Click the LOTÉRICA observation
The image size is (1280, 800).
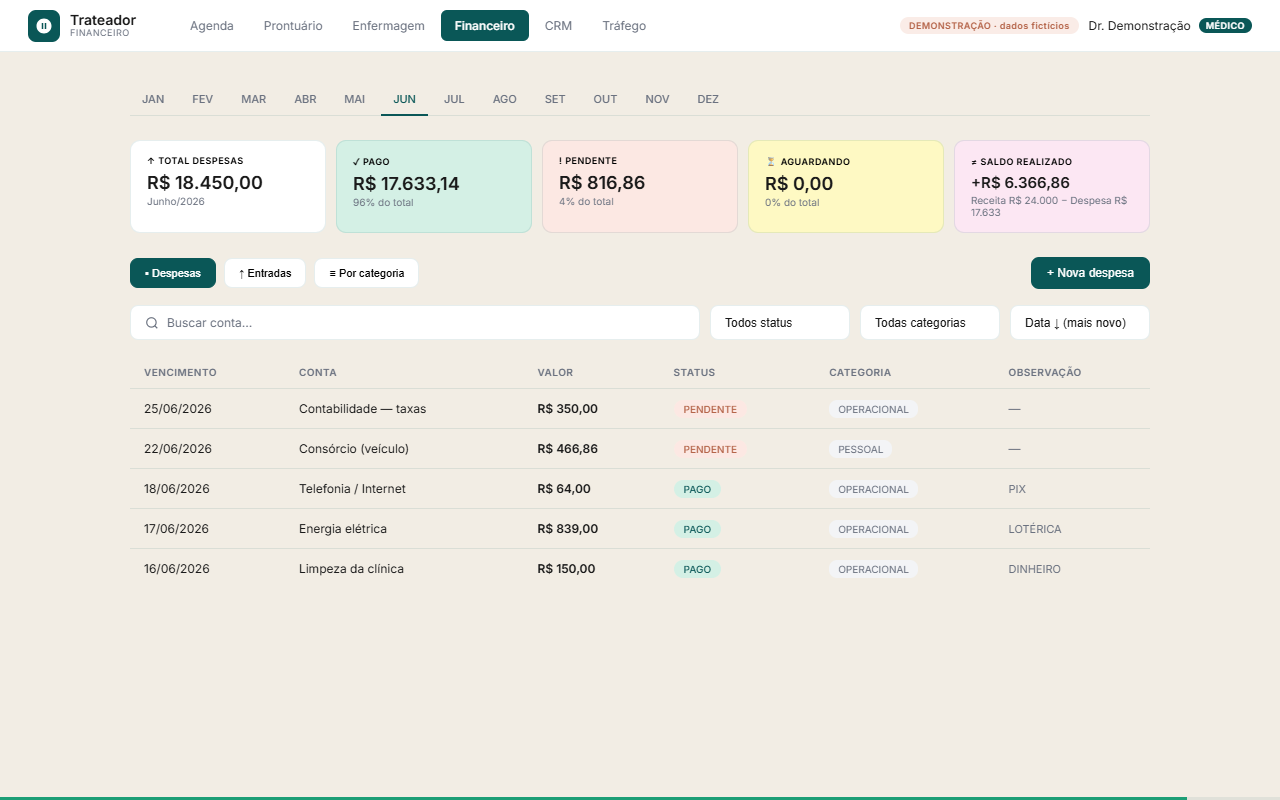coord(1035,529)
